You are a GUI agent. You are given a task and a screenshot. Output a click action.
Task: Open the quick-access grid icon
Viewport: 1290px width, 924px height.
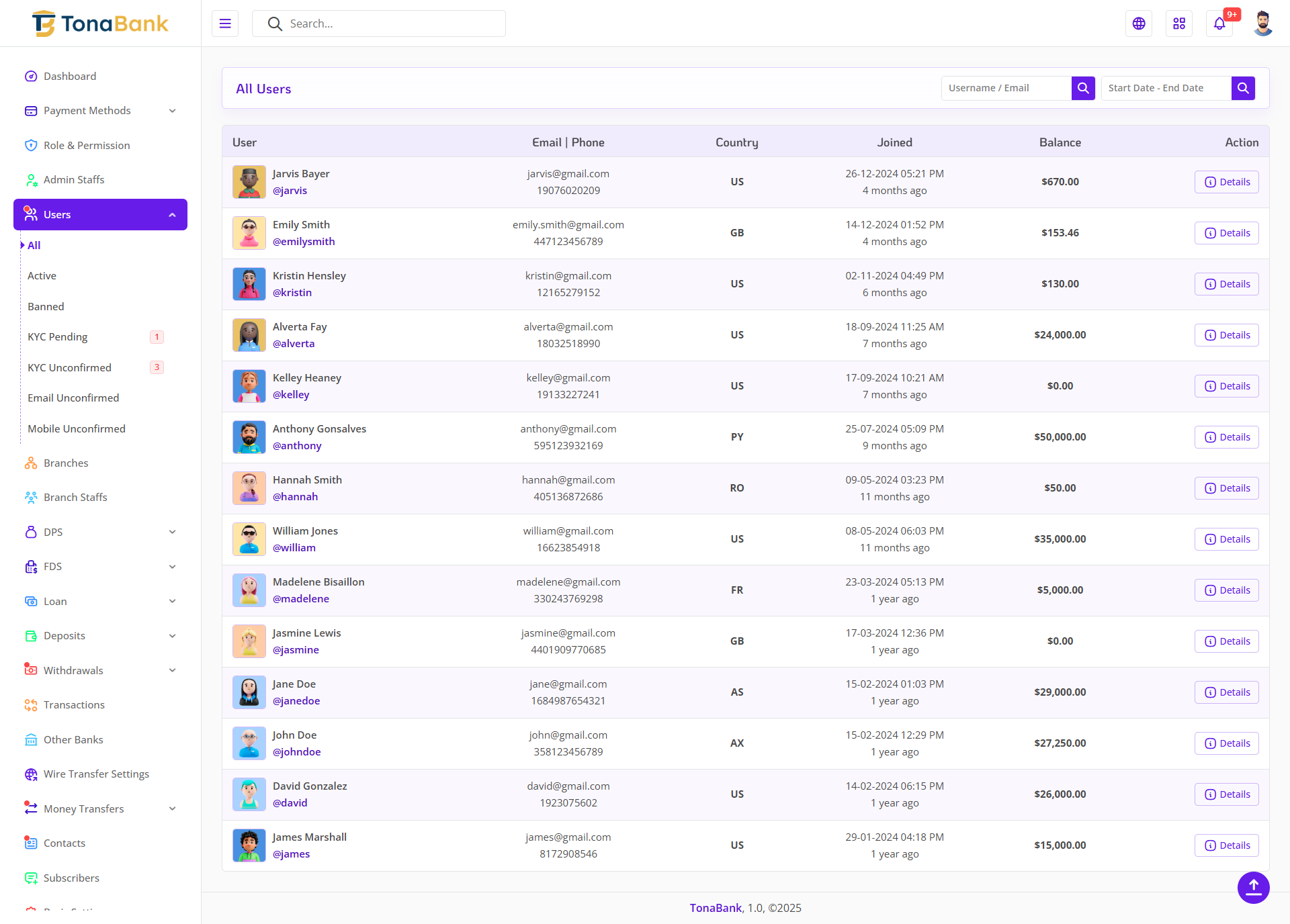click(1179, 24)
